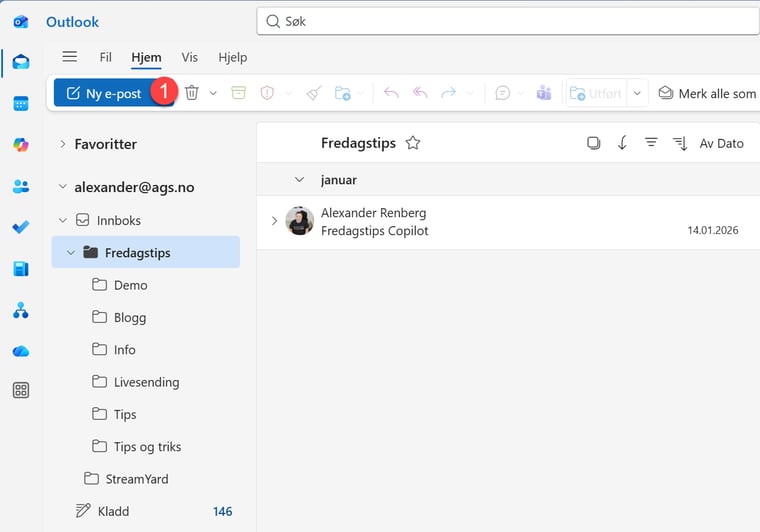
Task: Collapse the Fredagstips folder chevron
Action: pos(71,252)
